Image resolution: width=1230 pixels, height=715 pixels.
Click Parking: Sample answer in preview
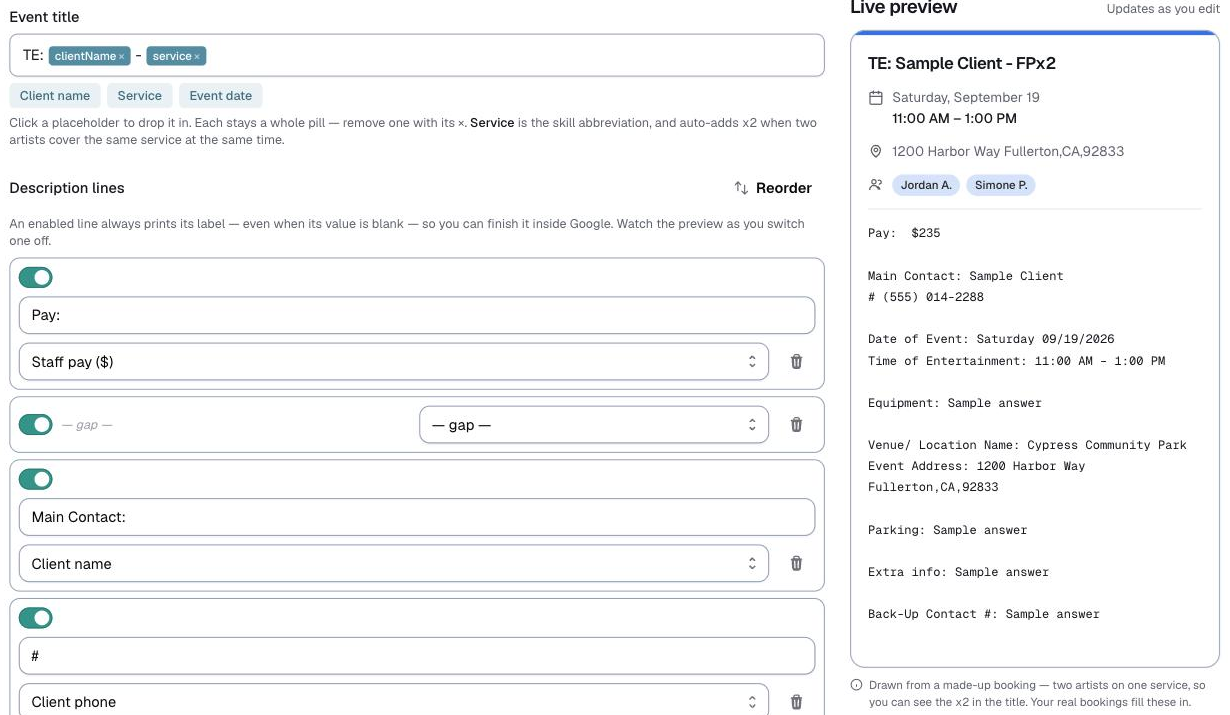pos(948,530)
